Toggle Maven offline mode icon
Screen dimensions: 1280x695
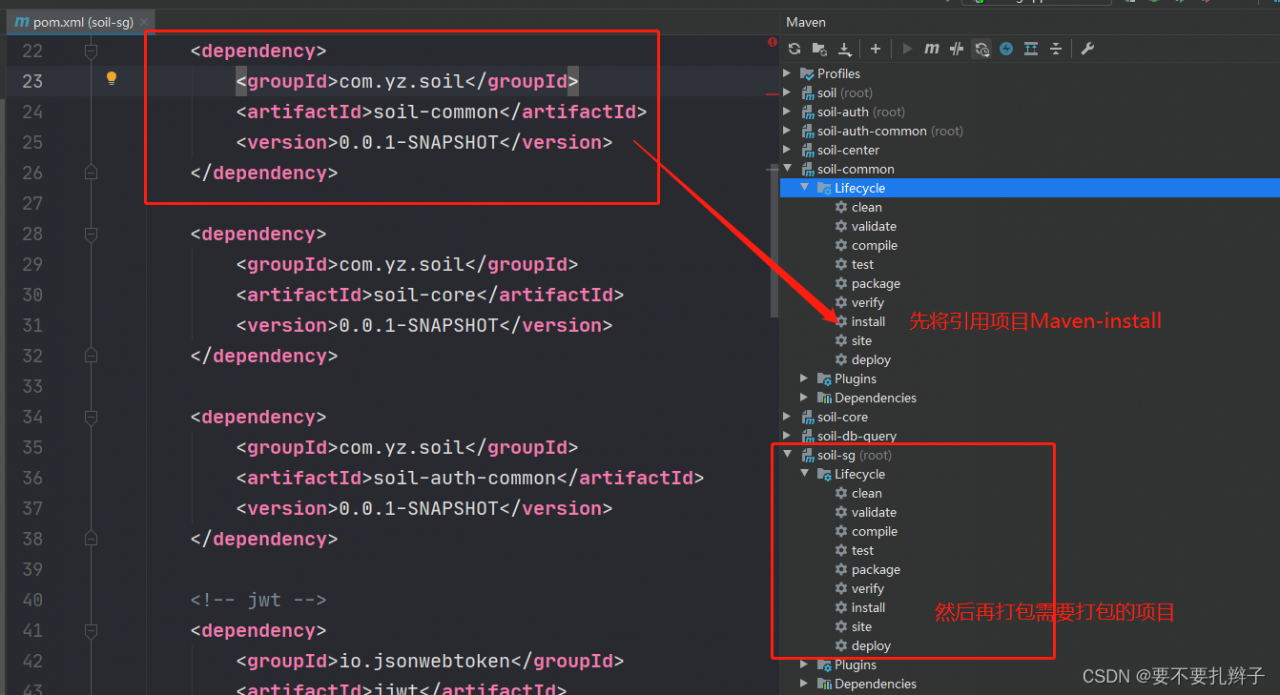click(957, 49)
